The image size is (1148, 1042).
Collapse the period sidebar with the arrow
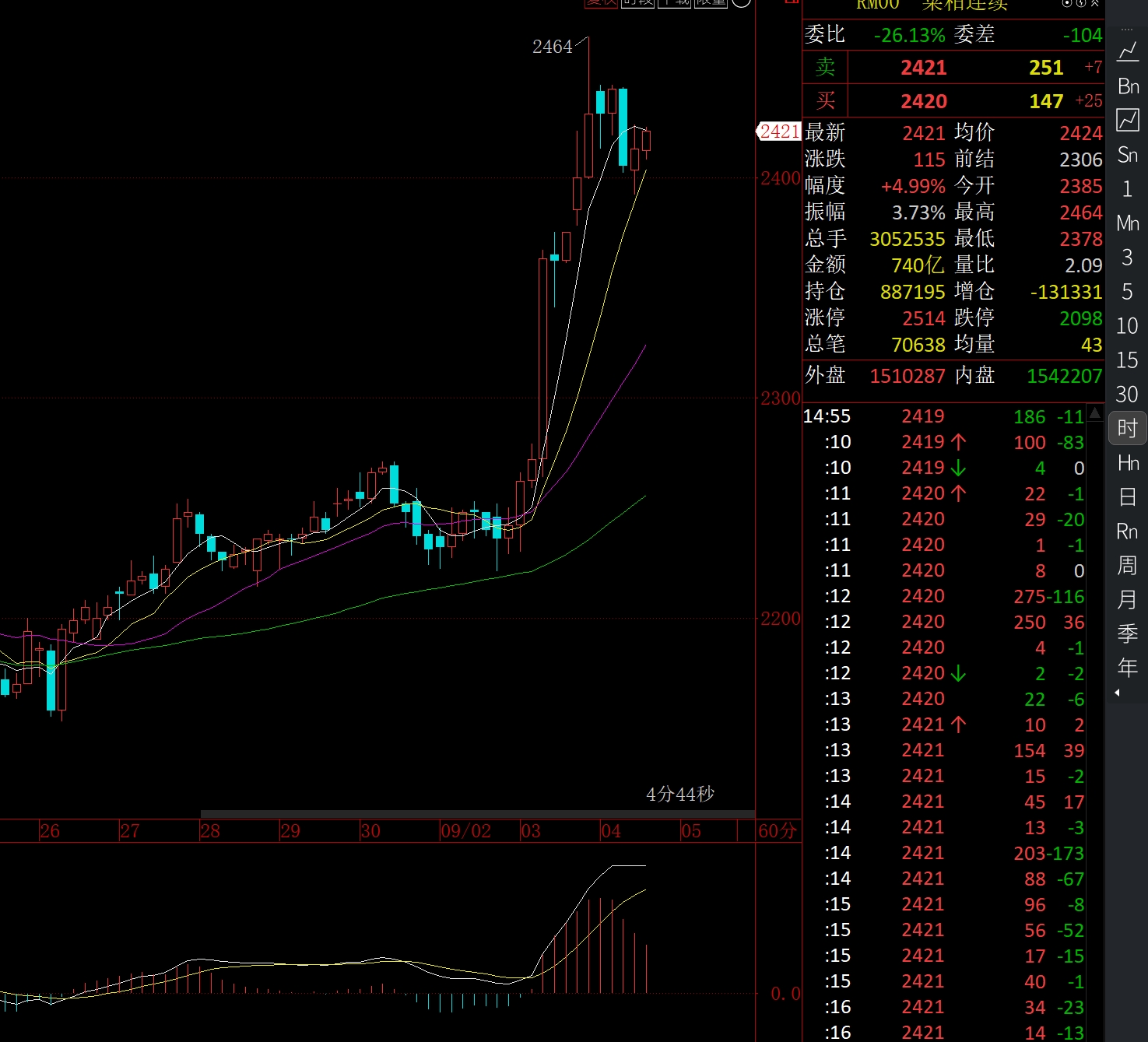1118,693
